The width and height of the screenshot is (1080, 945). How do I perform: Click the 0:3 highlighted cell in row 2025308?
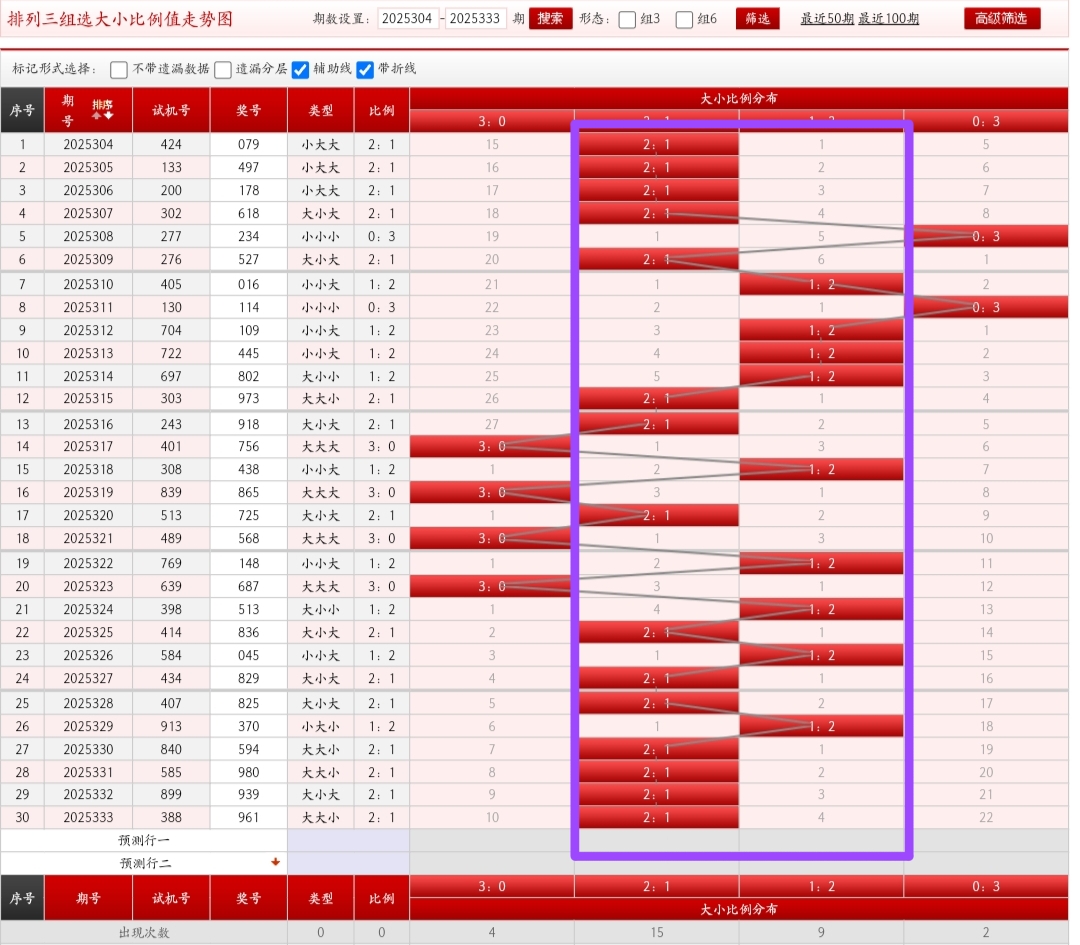[986, 236]
